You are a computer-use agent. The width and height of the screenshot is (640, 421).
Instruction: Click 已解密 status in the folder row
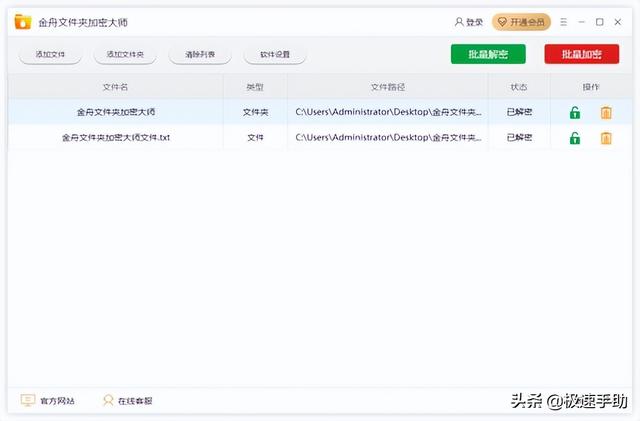tap(519, 112)
